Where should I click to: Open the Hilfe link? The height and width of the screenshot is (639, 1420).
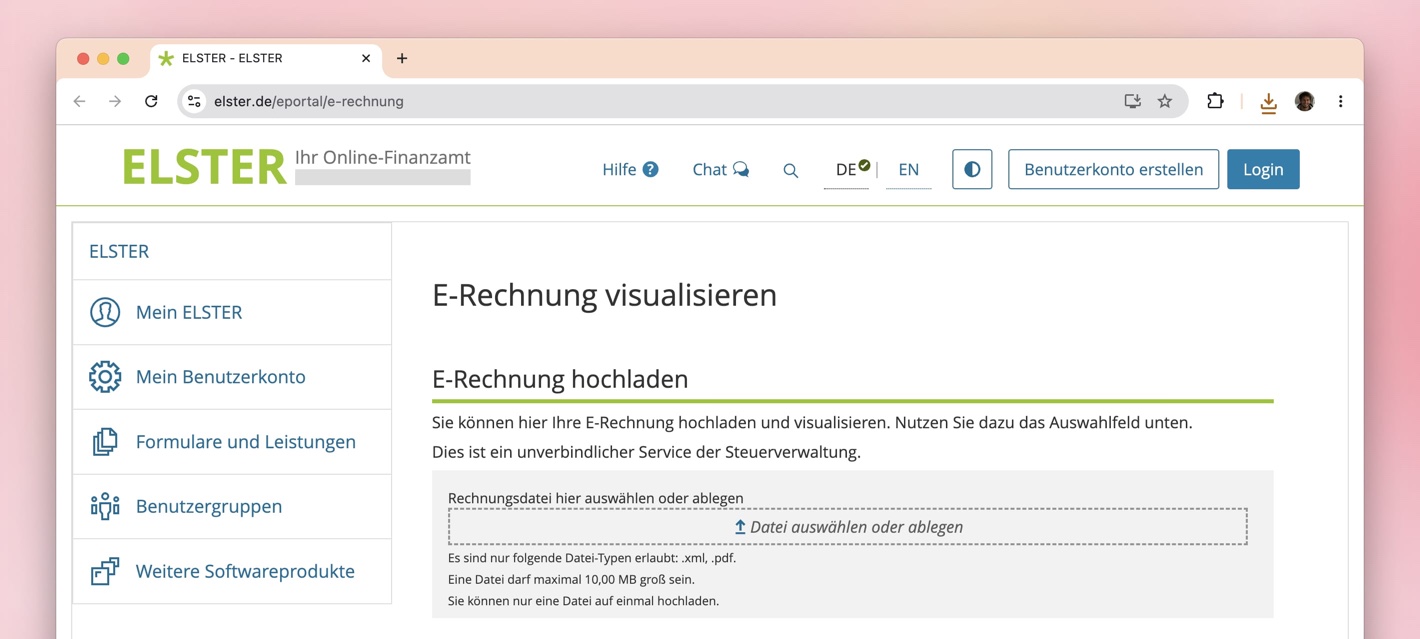(x=630, y=169)
